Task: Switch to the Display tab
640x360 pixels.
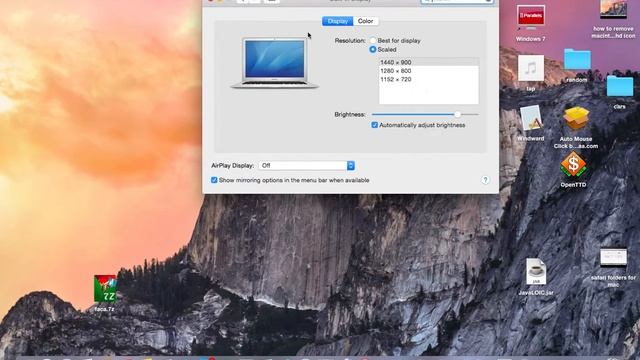Action: pos(338,21)
